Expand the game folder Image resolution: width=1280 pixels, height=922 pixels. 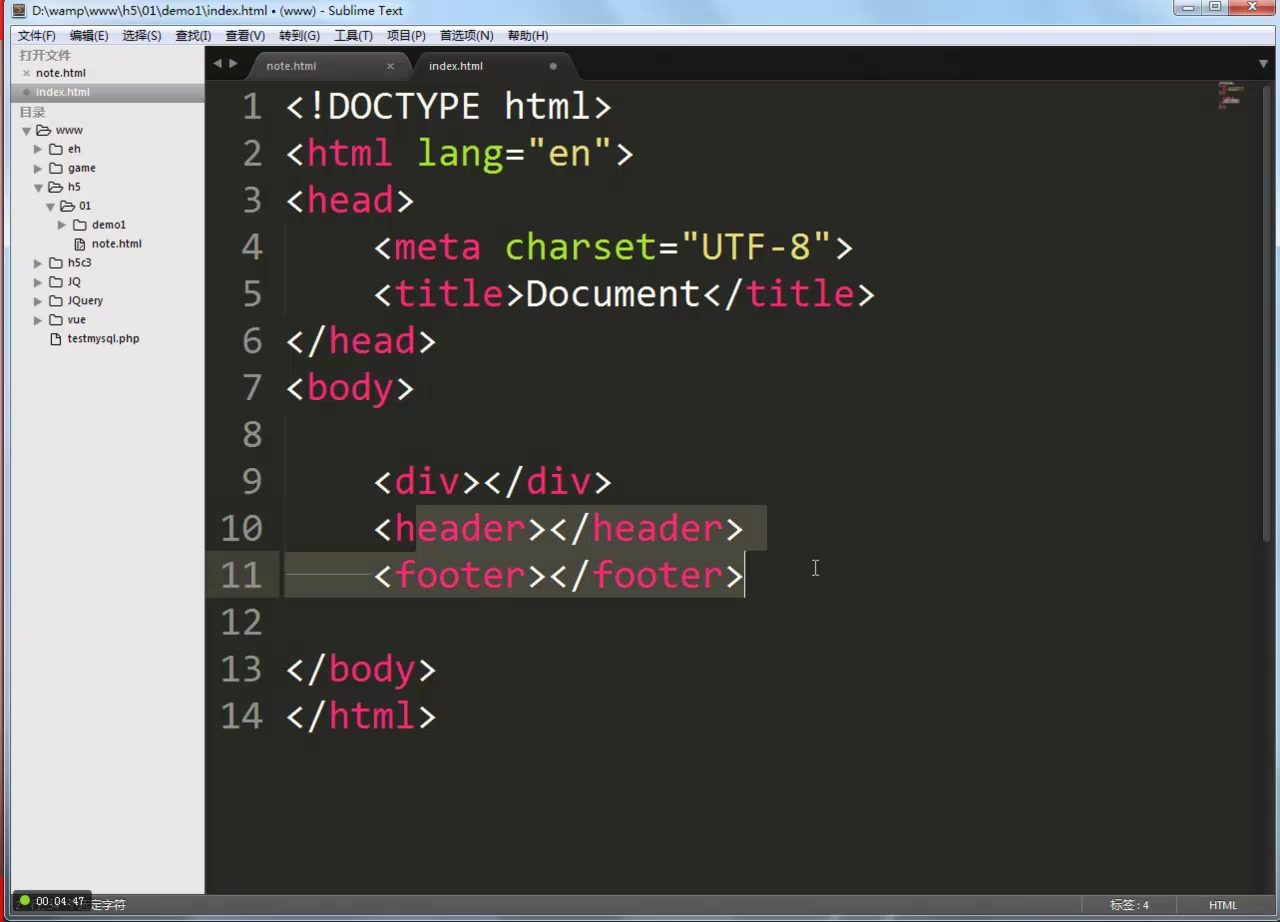[37, 168]
